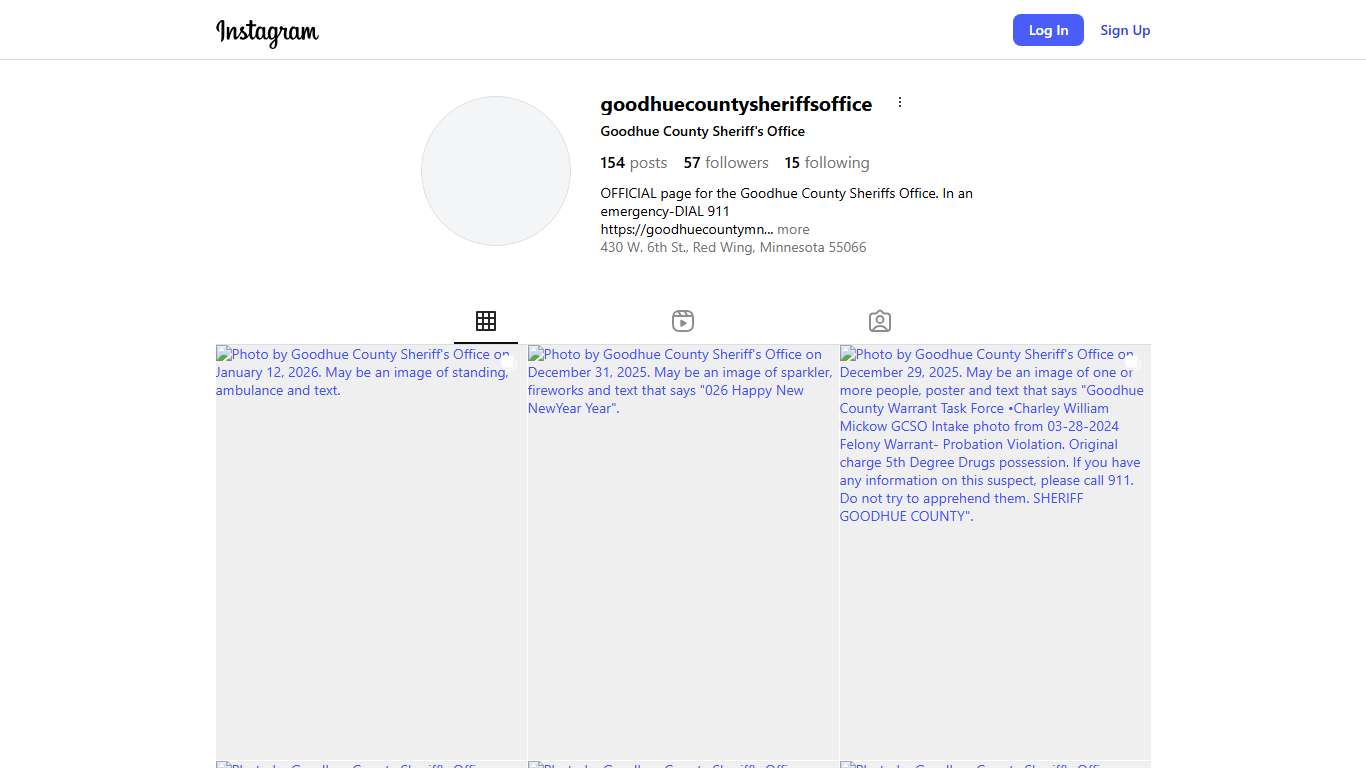This screenshot has width=1366, height=768.
Task: Click the 154 posts count
Action: [633, 163]
